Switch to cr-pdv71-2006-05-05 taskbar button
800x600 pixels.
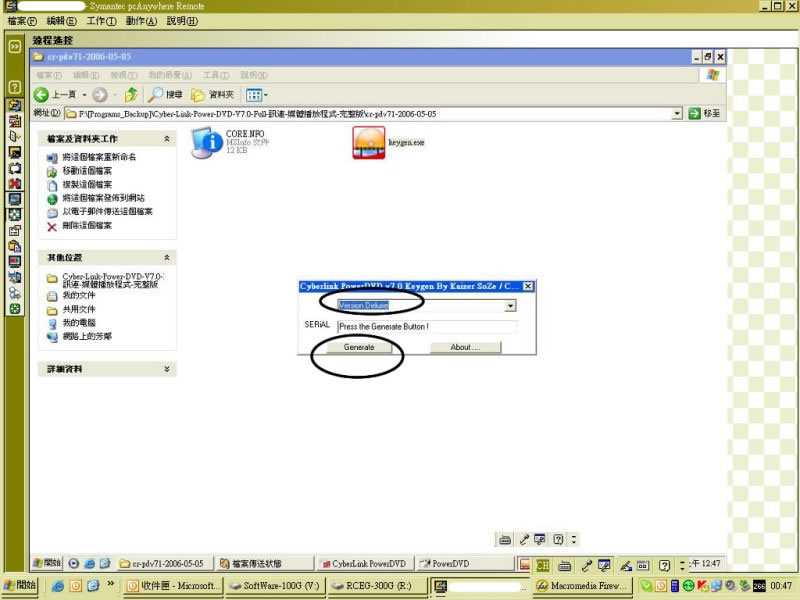[165, 564]
